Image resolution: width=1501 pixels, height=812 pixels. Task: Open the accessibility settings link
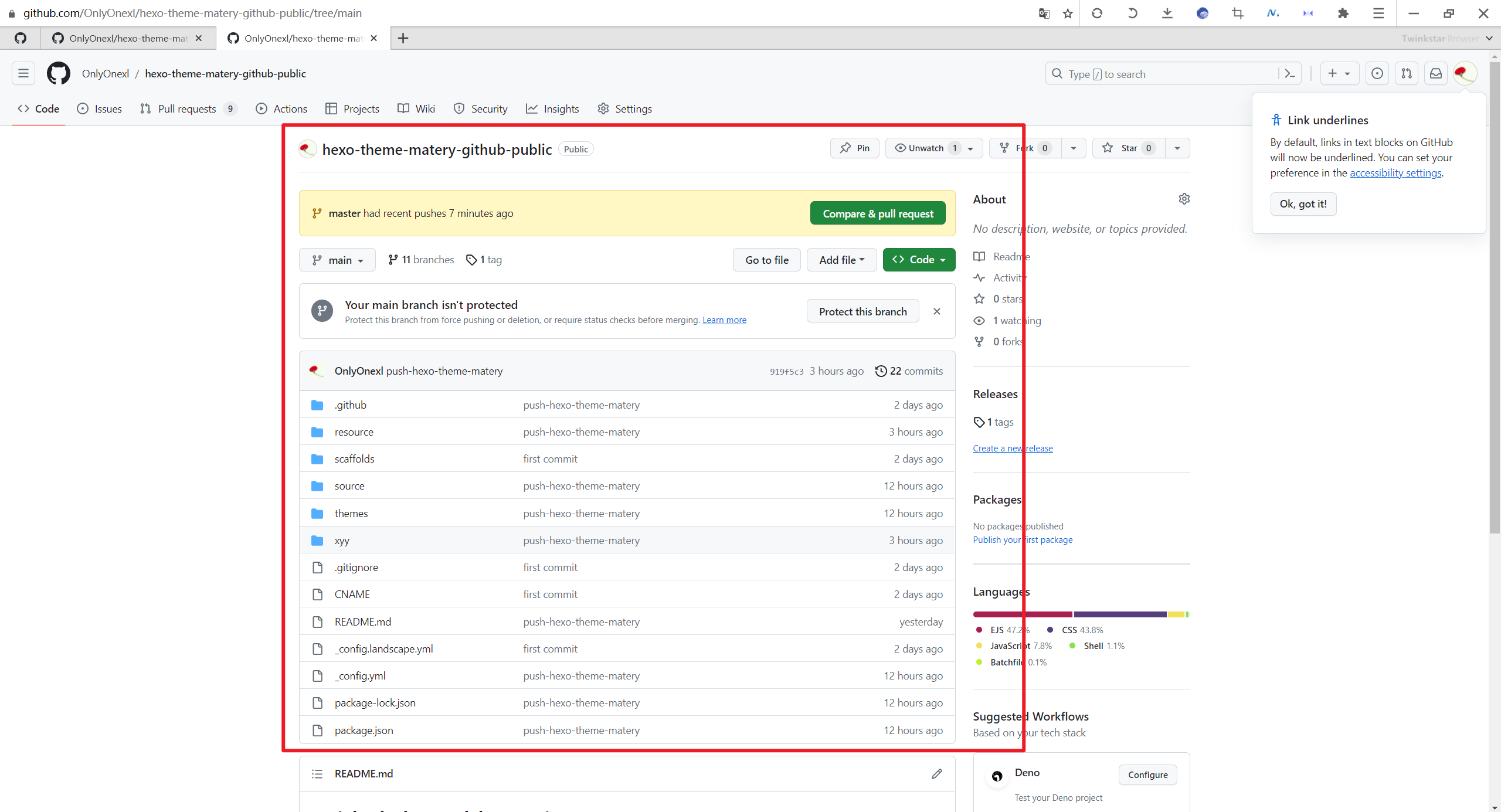click(1395, 173)
